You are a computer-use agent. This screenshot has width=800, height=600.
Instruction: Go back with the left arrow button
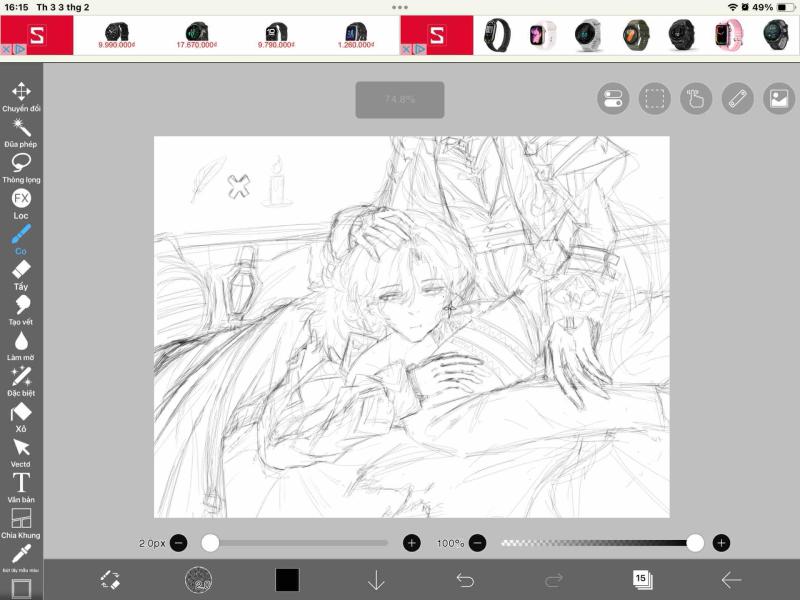pyautogui.click(x=731, y=580)
